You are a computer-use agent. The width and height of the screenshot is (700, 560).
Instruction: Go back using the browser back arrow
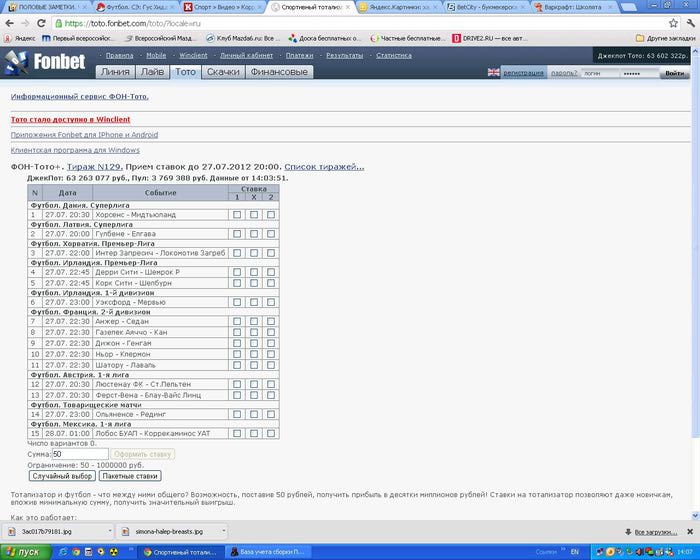9,23
